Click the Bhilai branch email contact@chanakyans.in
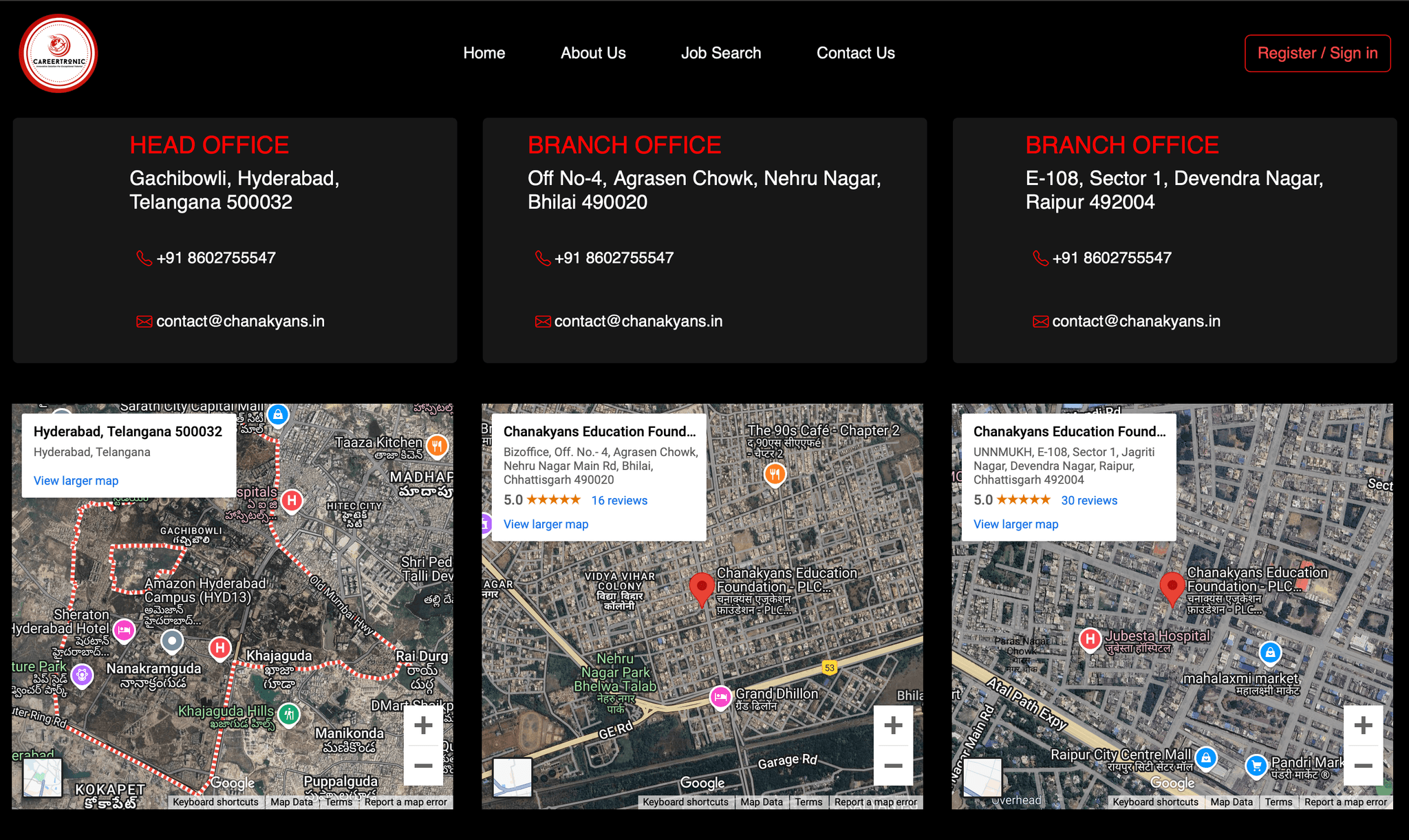 [x=638, y=321]
